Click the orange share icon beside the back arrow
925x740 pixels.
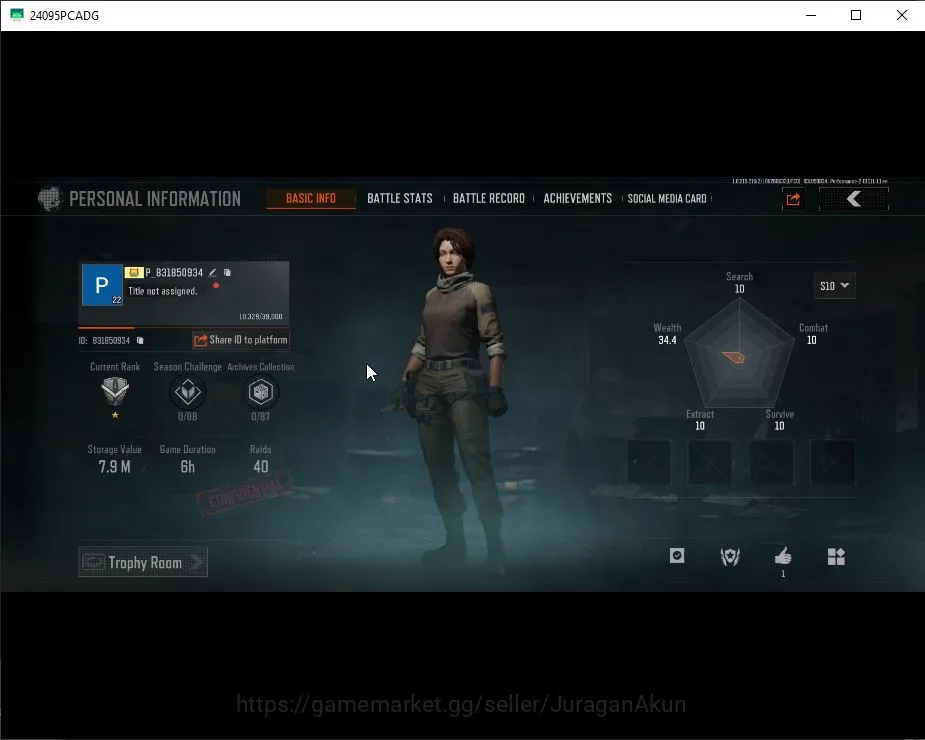tap(793, 199)
